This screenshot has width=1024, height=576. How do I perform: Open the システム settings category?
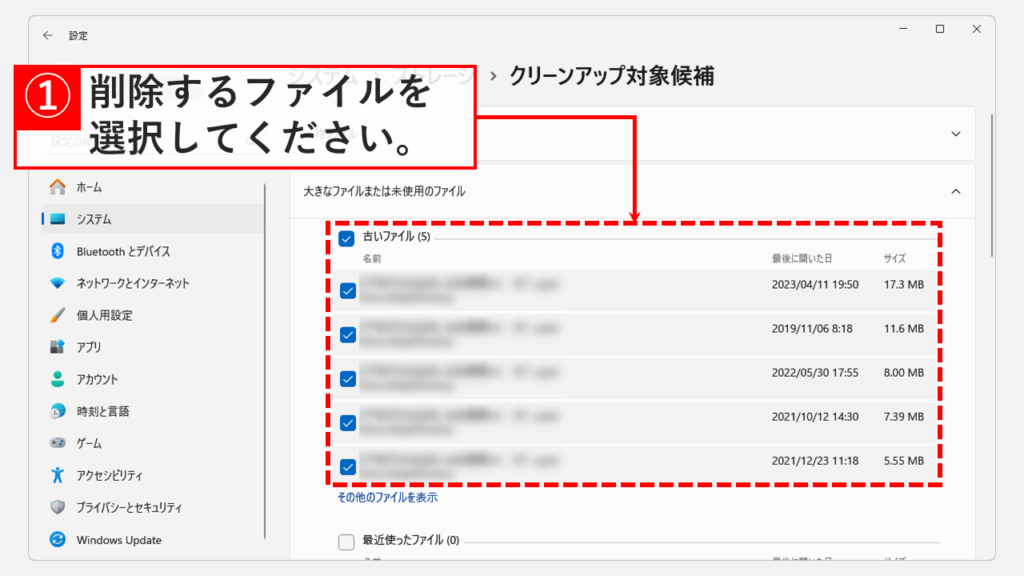point(94,219)
